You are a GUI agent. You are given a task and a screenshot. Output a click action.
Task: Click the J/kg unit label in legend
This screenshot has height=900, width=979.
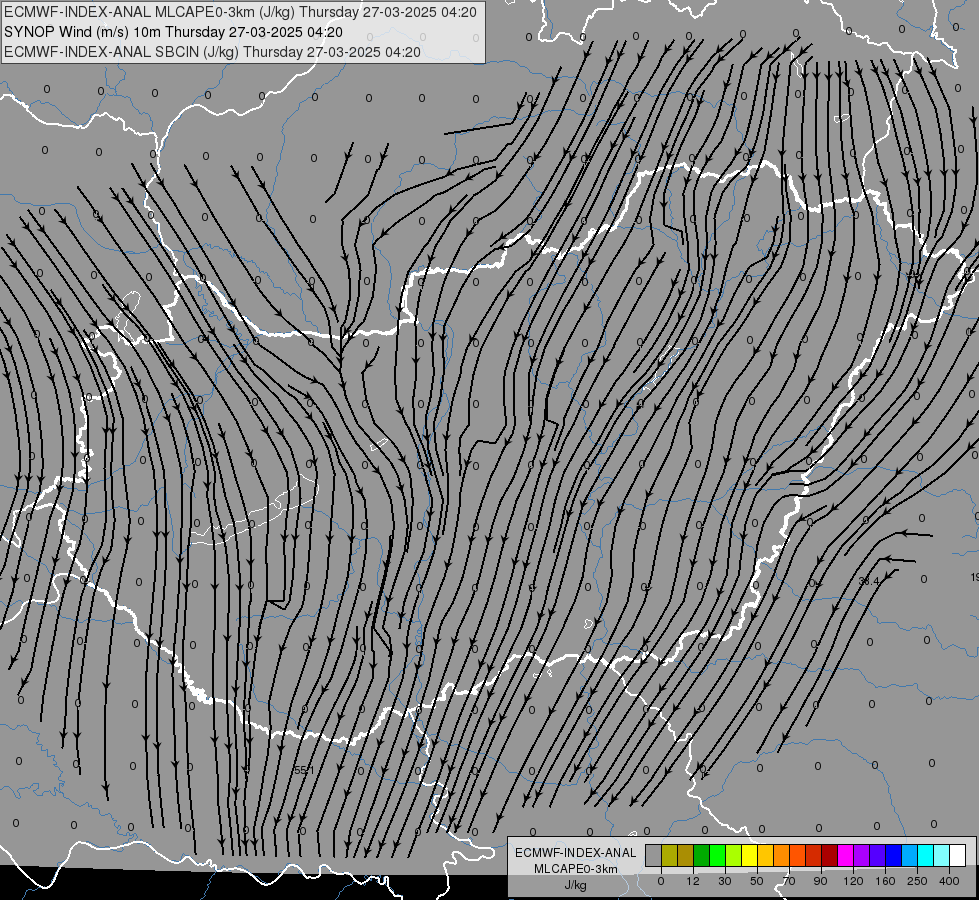(x=575, y=885)
